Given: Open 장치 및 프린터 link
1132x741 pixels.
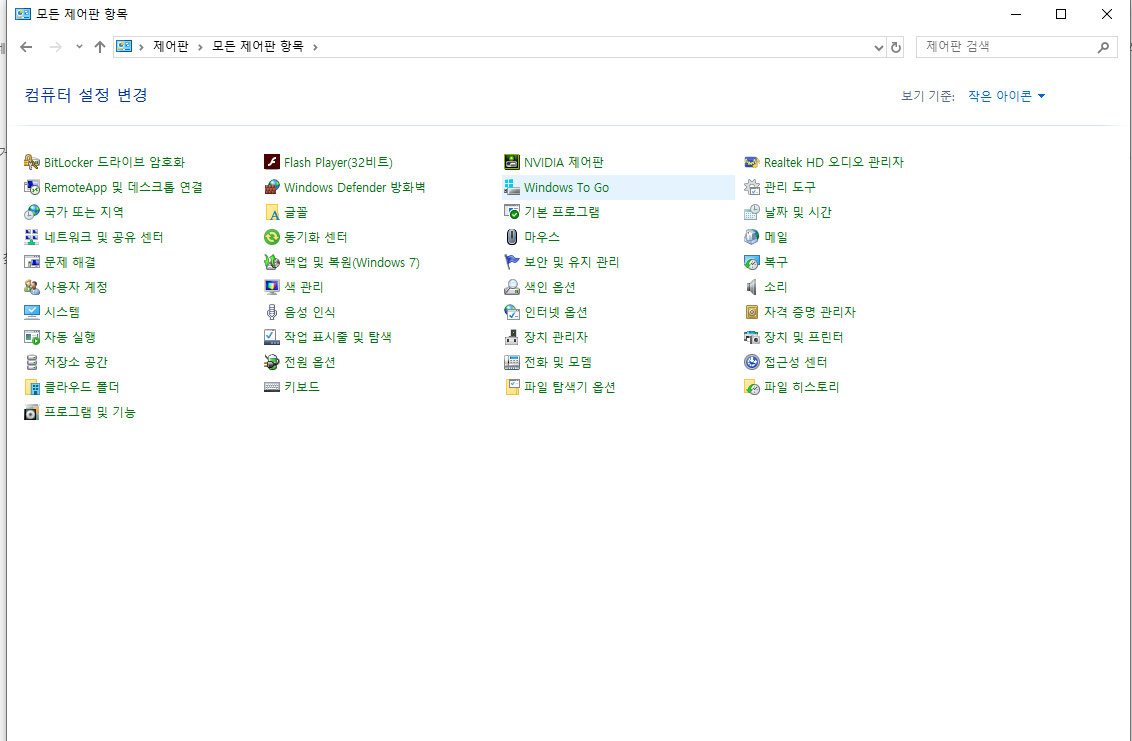Looking at the screenshot, I should 804,337.
